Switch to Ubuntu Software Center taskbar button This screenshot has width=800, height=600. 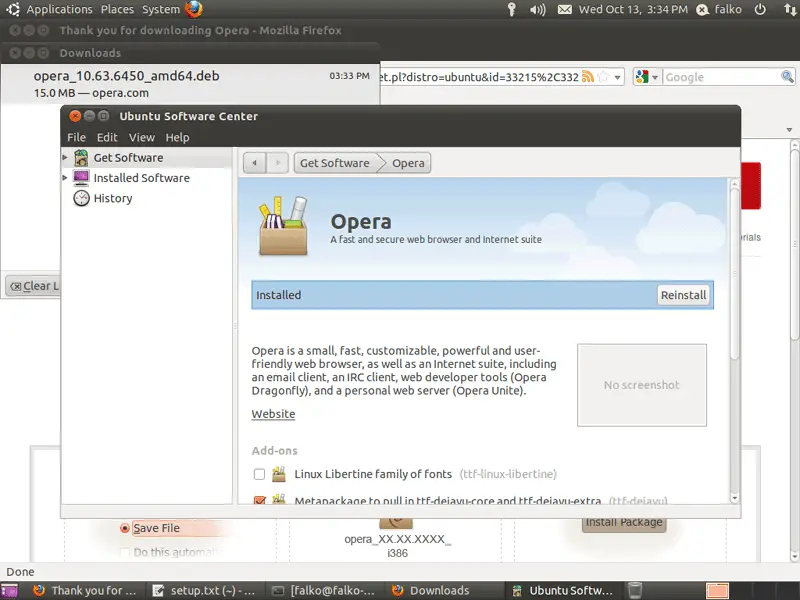pyautogui.click(x=563, y=591)
